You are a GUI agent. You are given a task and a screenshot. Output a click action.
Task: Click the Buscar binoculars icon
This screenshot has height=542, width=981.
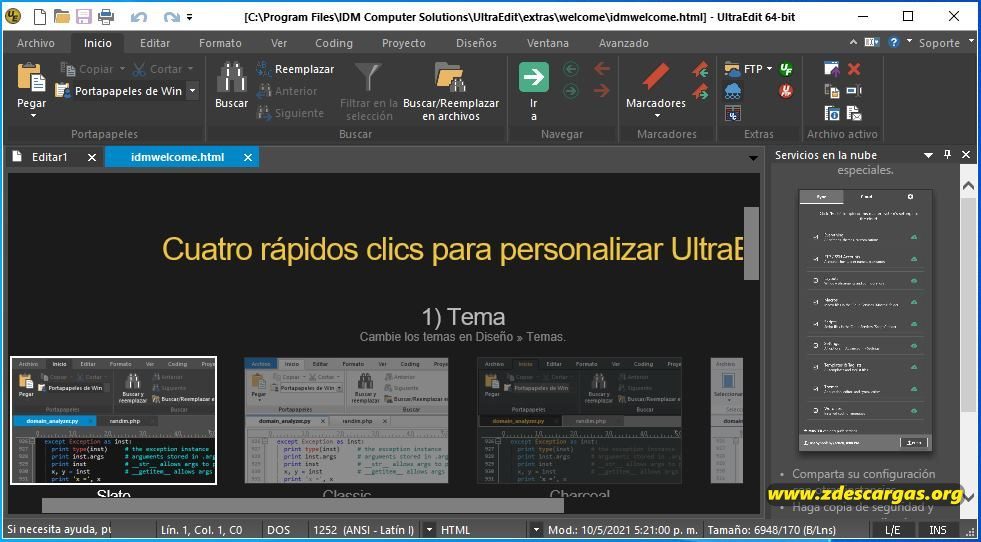[x=231, y=77]
